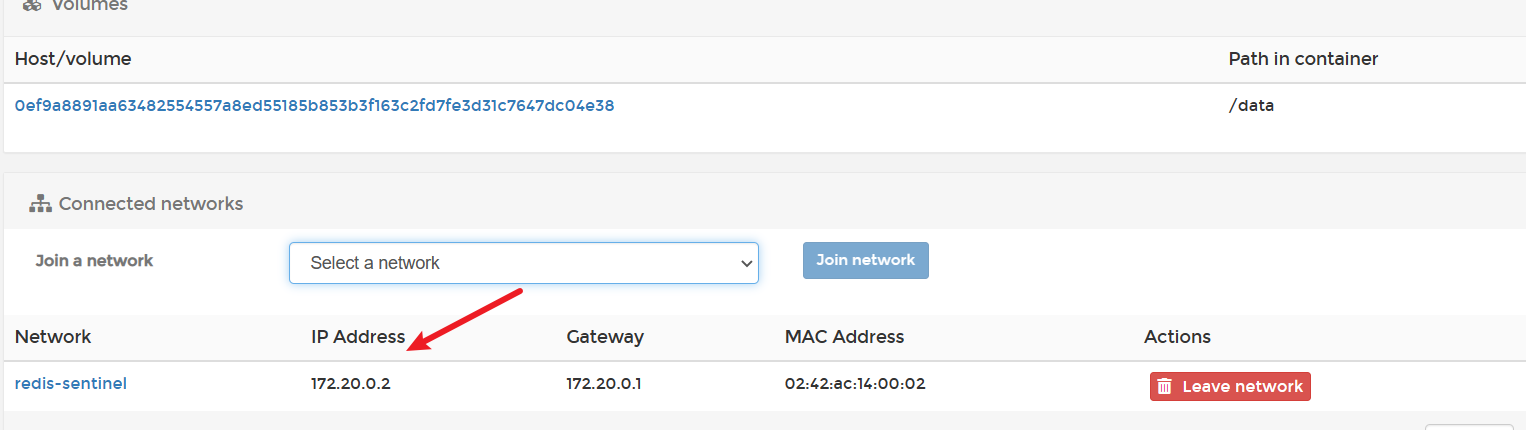The width and height of the screenshot is (1526, 430).
Task: Click the Volumes cubes icon at top
Action: point(33,5)
